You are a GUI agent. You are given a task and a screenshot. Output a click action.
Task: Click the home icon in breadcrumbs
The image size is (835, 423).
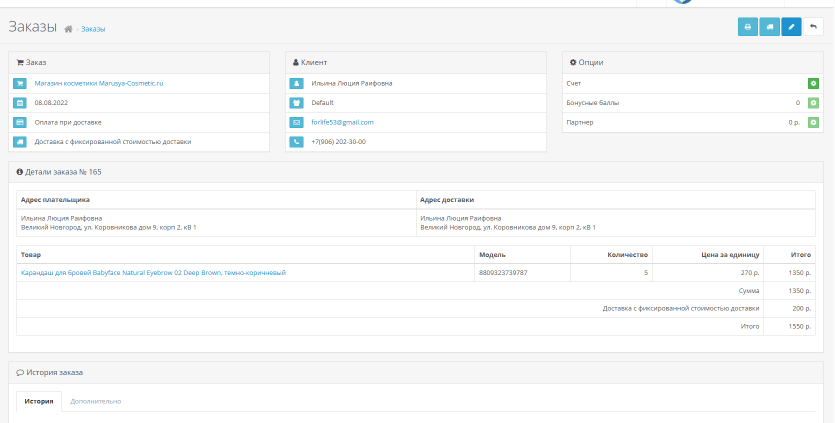[x=68, y=29]
